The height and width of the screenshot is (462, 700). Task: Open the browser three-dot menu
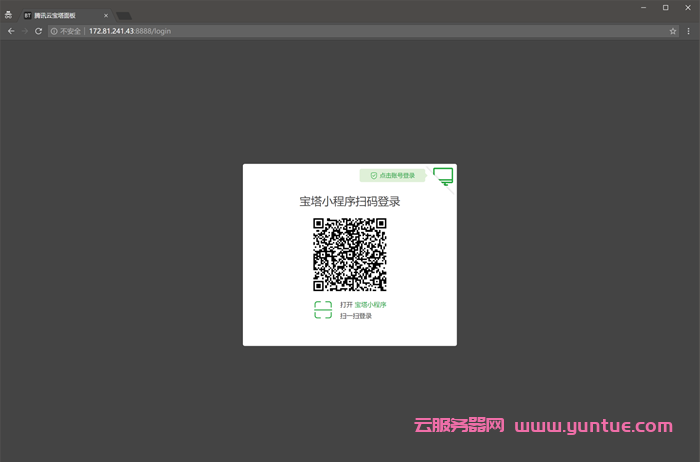tap(688, 31)
